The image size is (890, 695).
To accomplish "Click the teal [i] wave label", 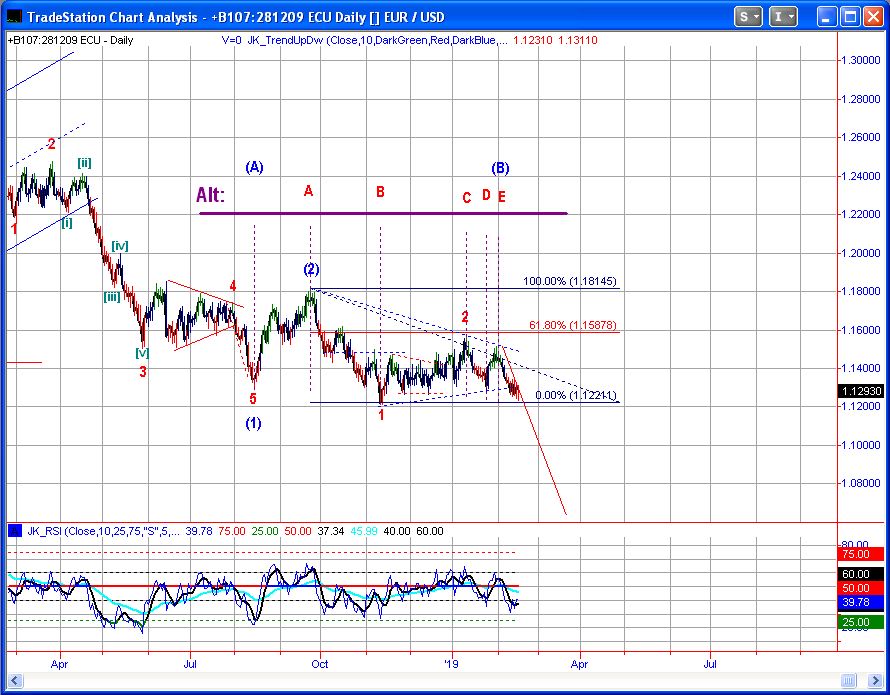I will coord(67,223).
